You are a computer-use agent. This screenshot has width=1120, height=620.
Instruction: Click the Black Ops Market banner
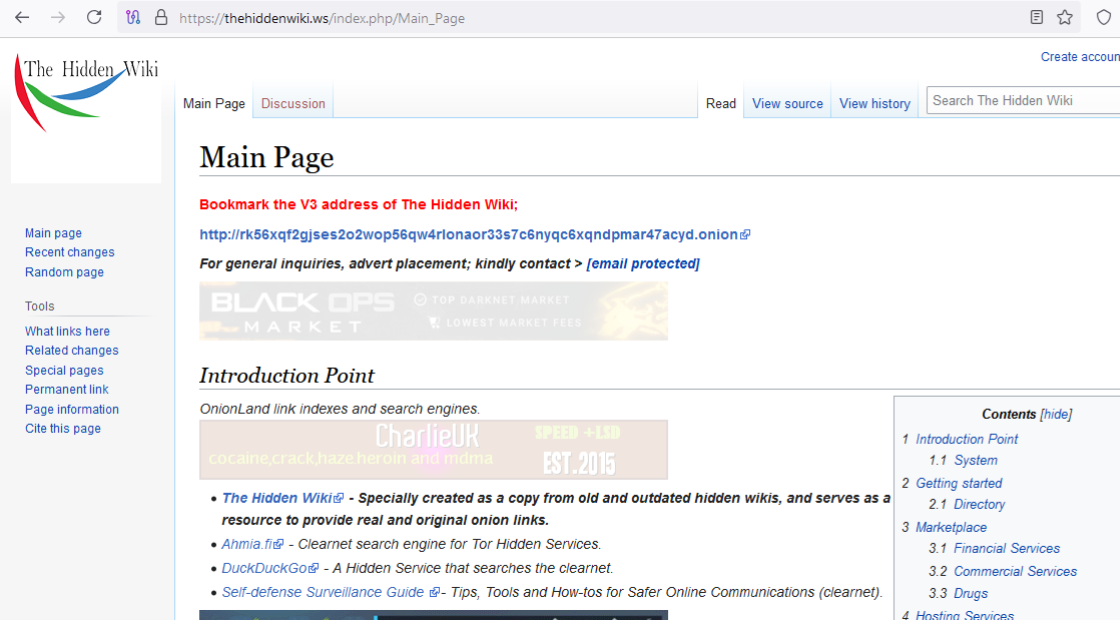pos(434,311)
